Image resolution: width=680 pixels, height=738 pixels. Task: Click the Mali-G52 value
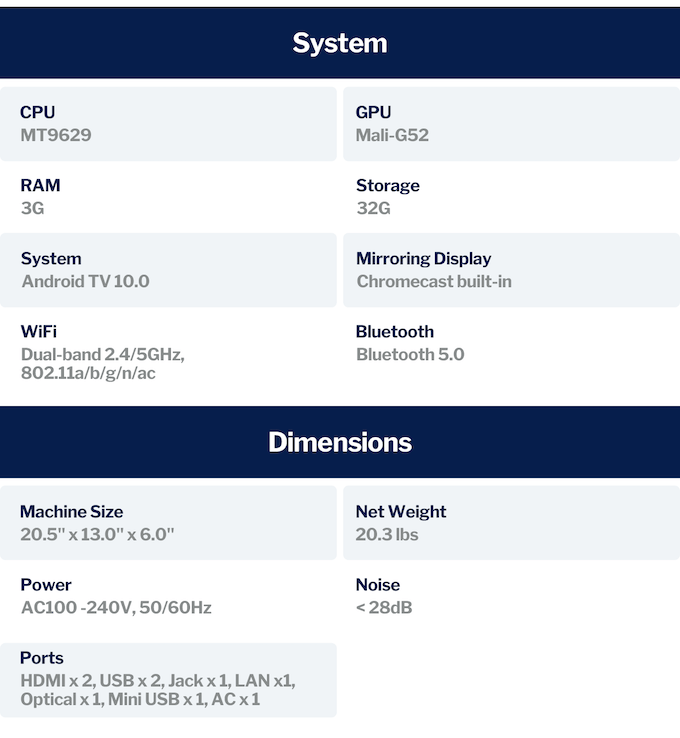coord(392,136)
